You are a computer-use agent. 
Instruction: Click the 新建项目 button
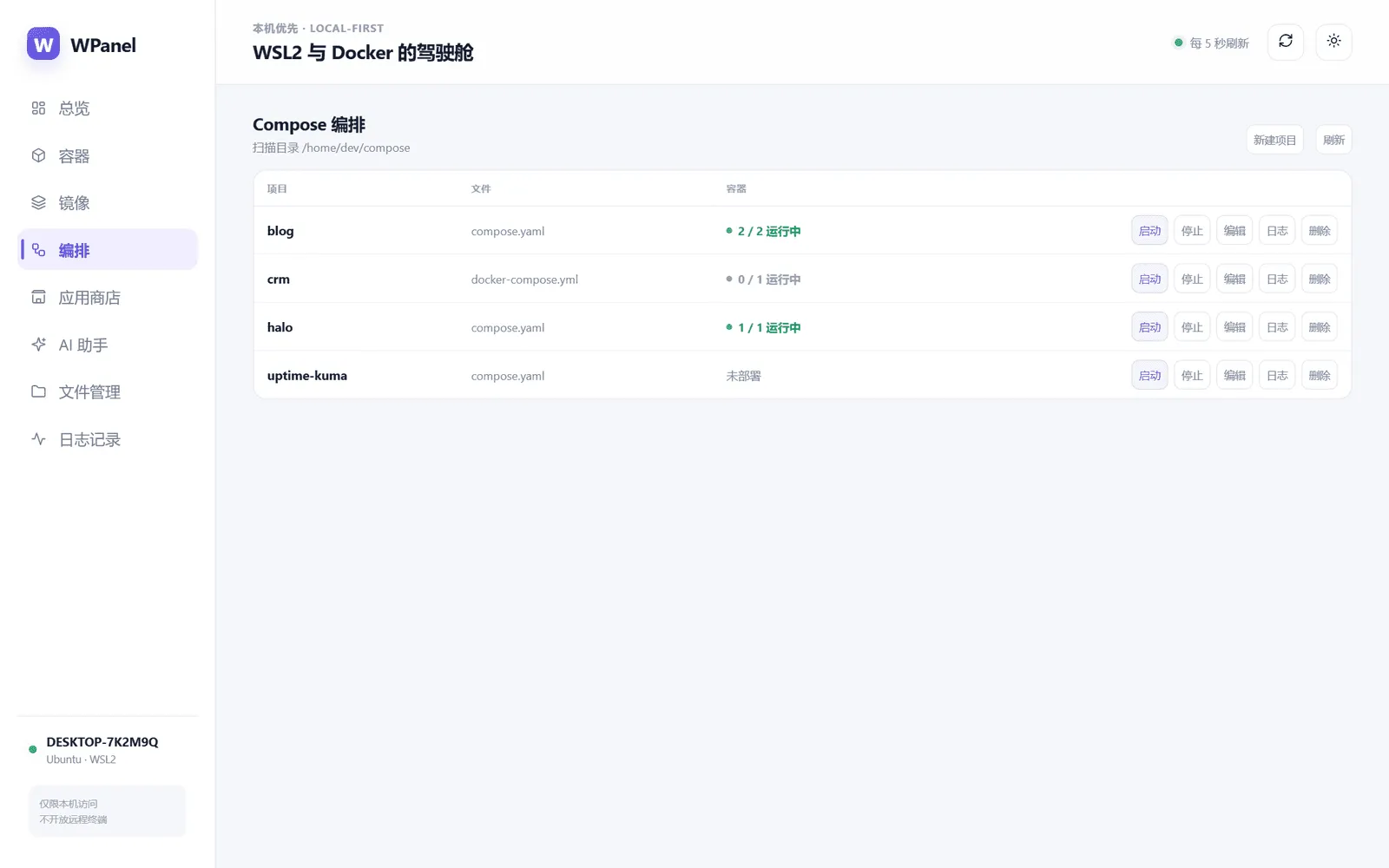click(x=1274, y=140)
